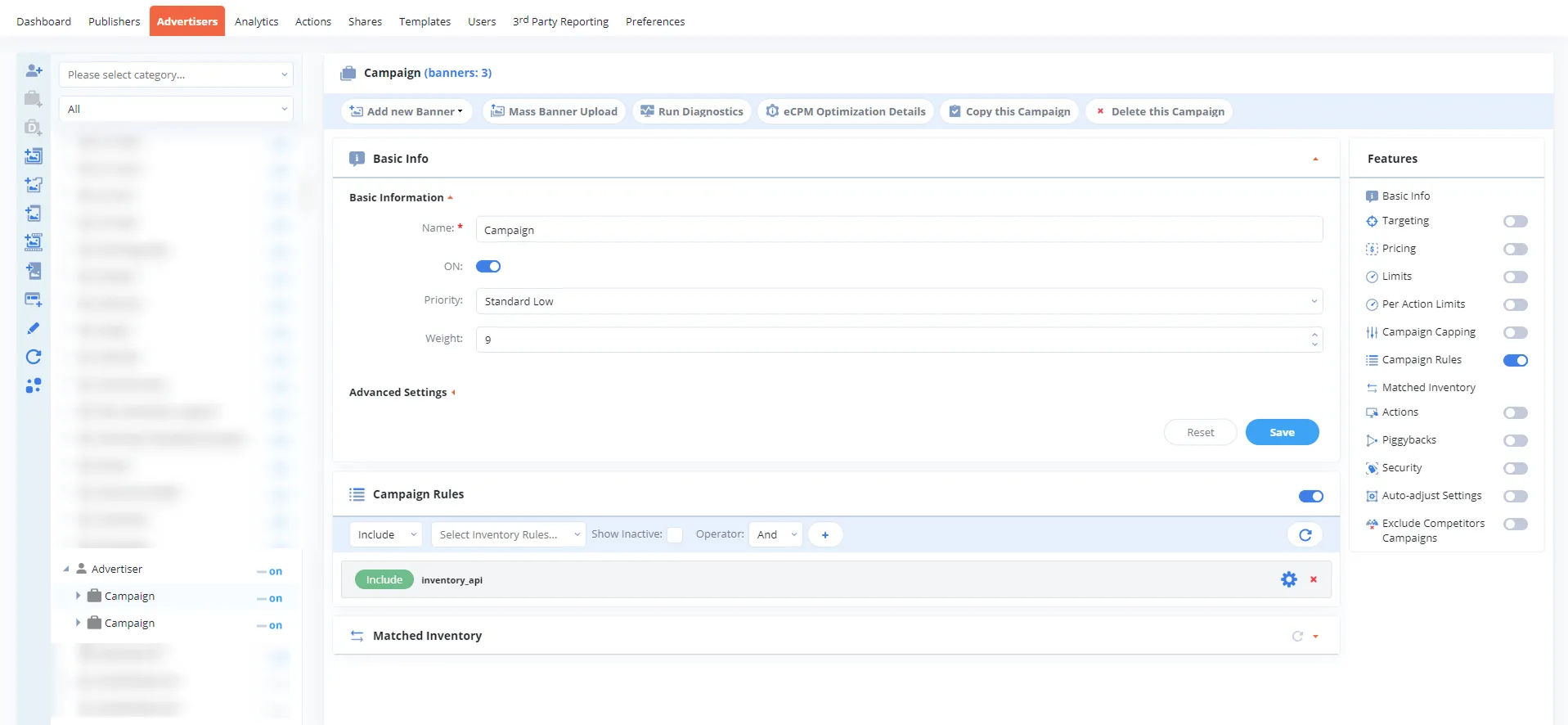Toggle the Campaign Rules section switch
This screenshot has height=725, width=1568.
1311,496
